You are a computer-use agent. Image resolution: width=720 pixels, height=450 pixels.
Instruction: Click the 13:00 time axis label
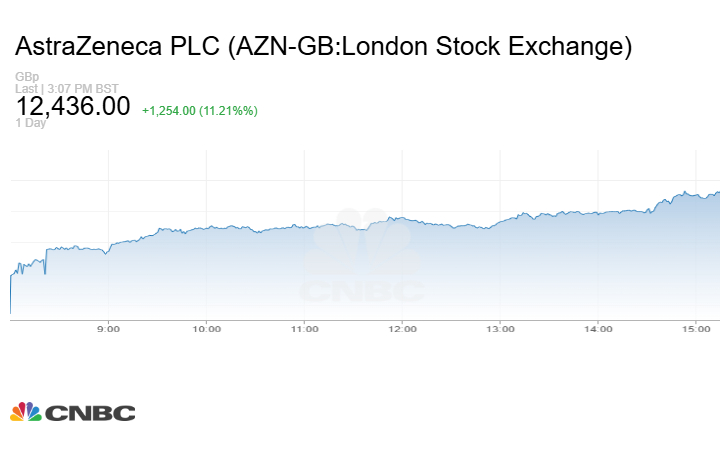(500, 328)
